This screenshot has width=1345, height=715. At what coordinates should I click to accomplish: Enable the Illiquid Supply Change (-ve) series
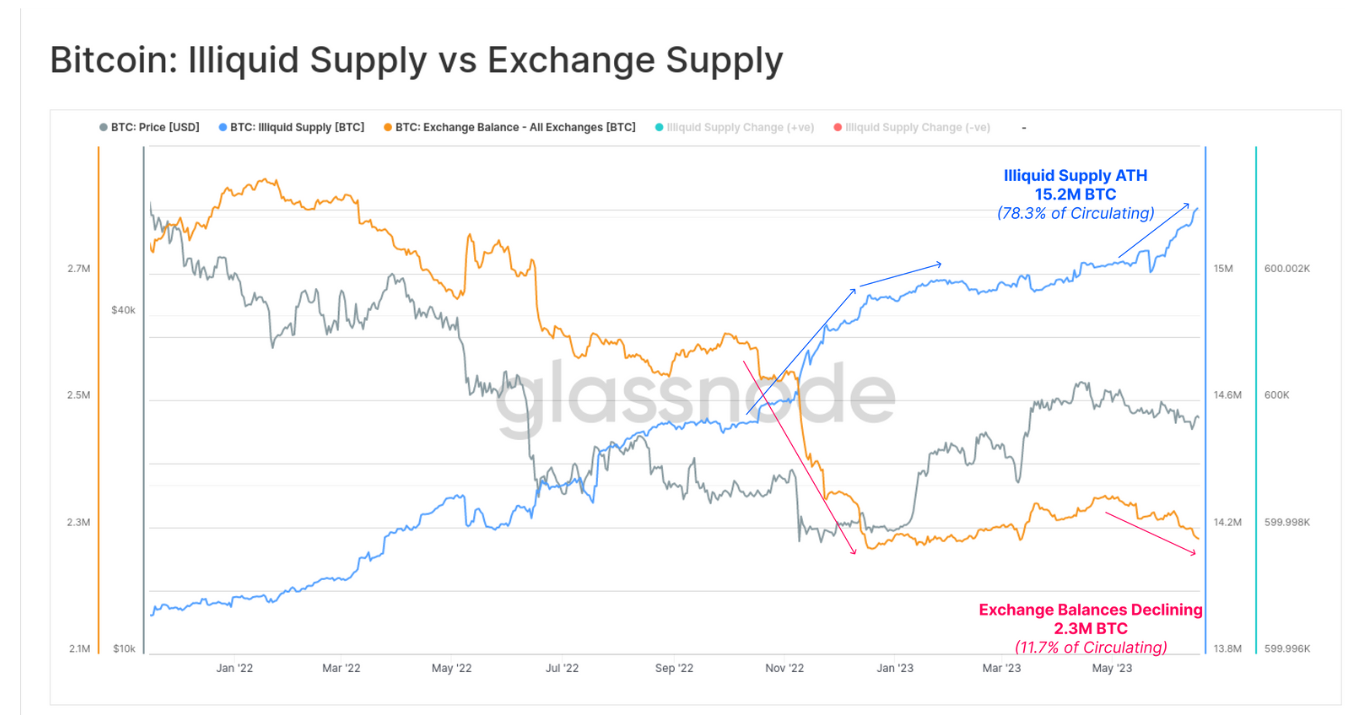point(918,128)
